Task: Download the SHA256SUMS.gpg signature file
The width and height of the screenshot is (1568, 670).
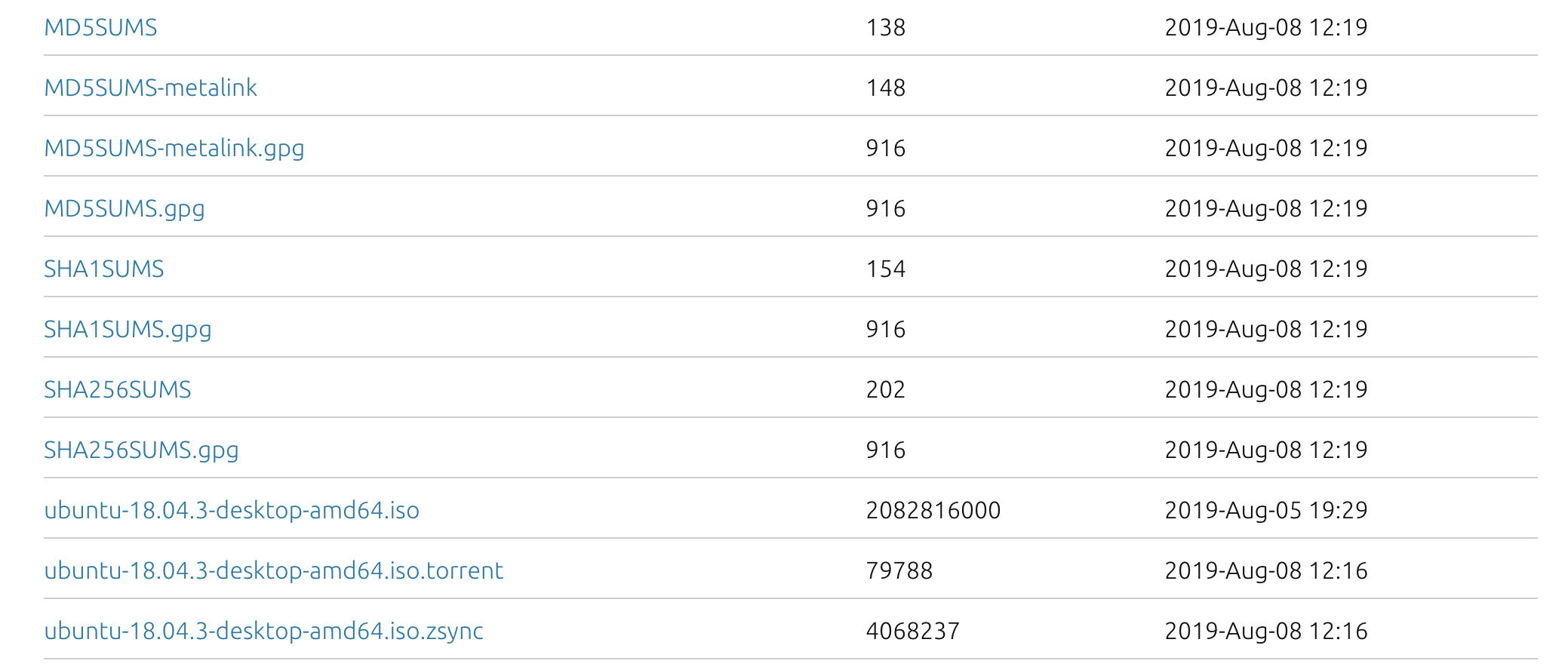Action: coord(141,450)
